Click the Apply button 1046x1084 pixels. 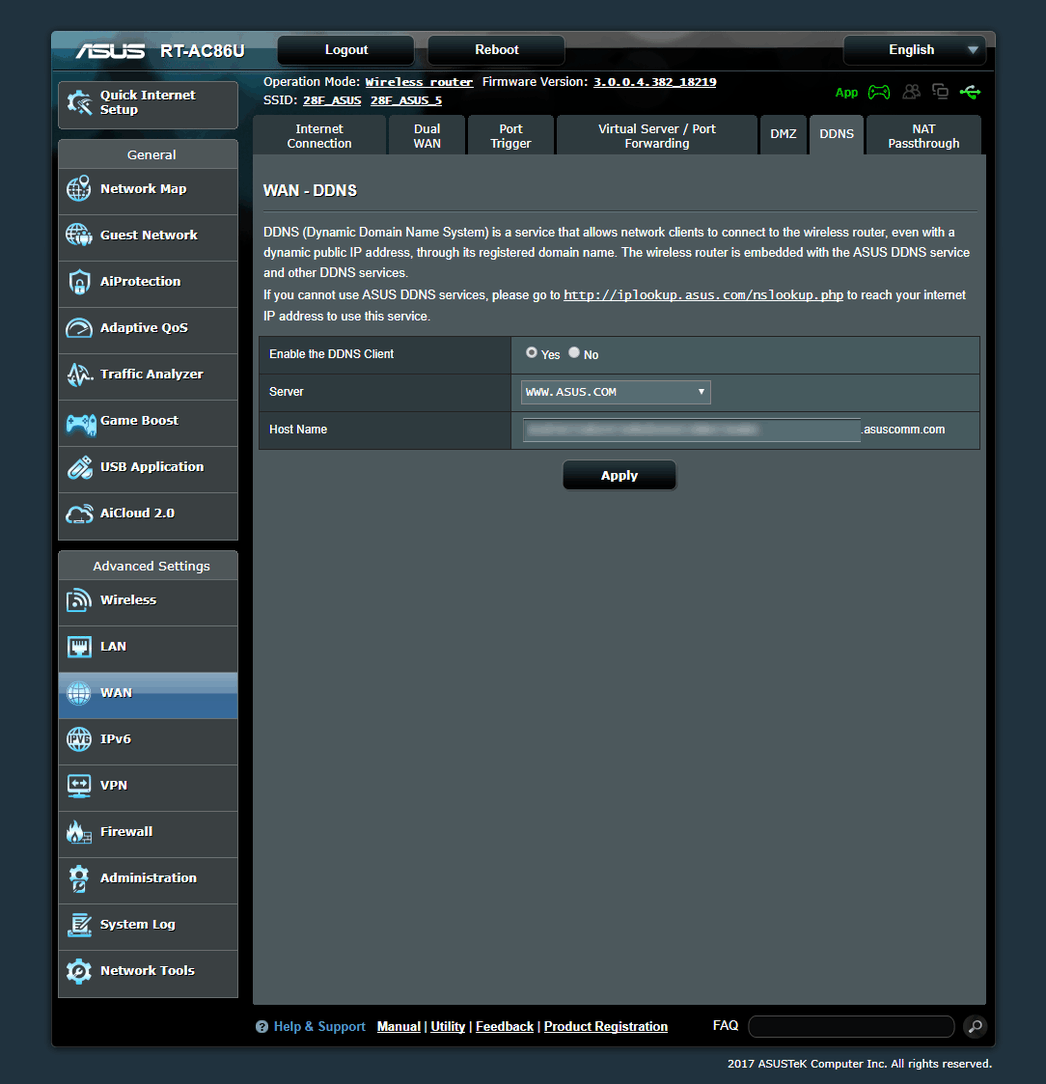(x=619, y=476)
